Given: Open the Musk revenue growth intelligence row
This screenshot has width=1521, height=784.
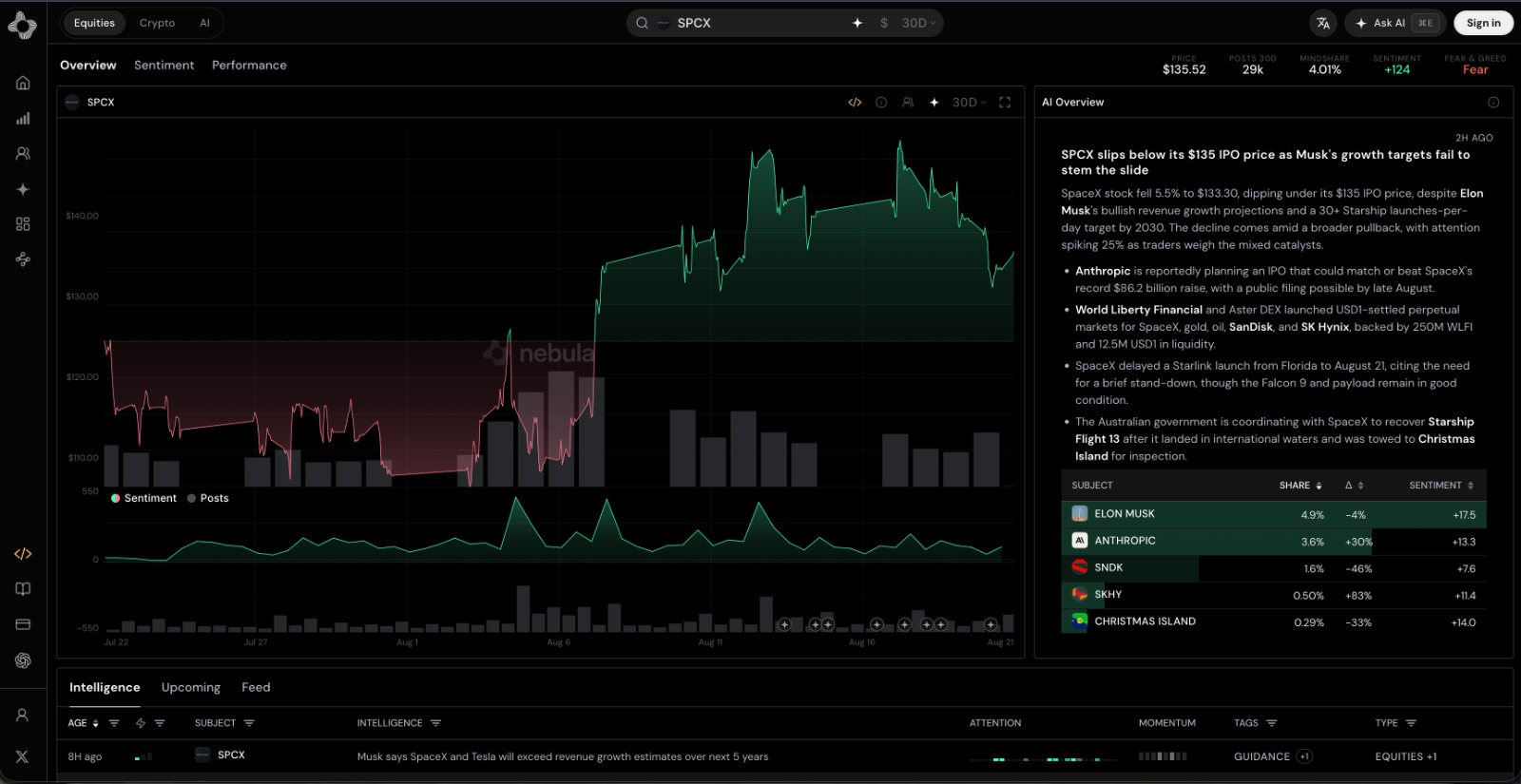Looking at the screenshot, I should tap(785, 756).
